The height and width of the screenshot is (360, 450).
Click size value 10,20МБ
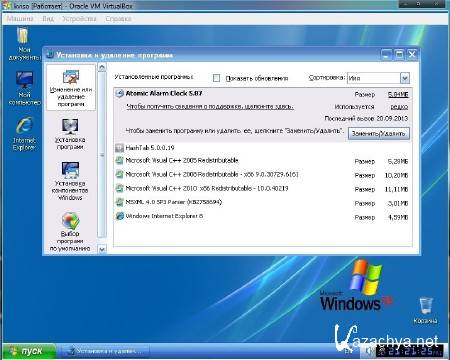(396, 175)
